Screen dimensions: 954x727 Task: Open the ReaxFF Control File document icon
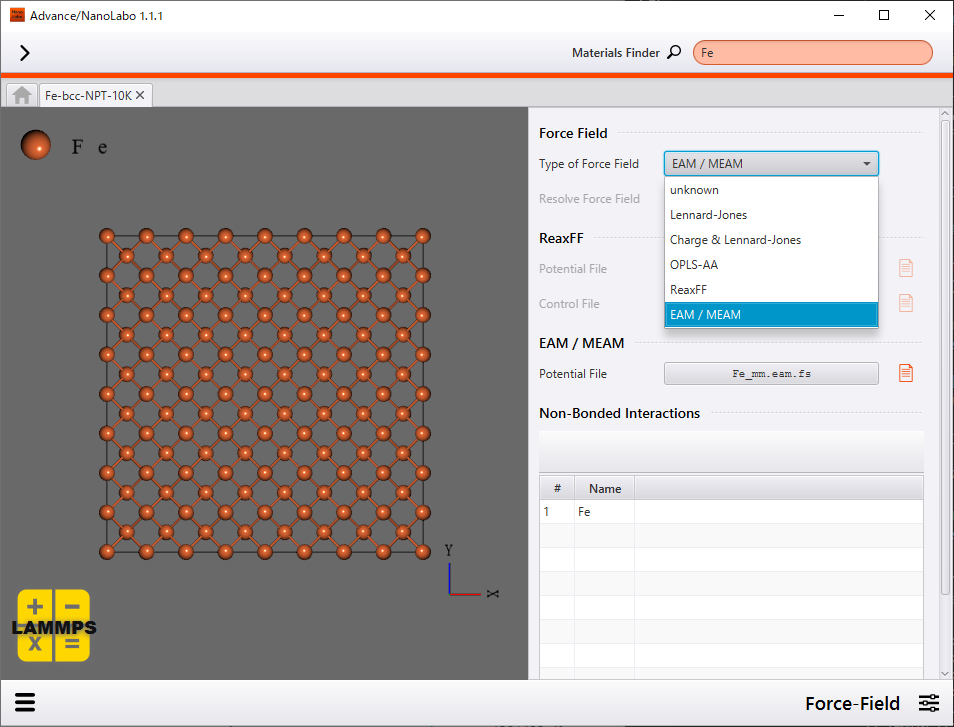pos(906,303)
